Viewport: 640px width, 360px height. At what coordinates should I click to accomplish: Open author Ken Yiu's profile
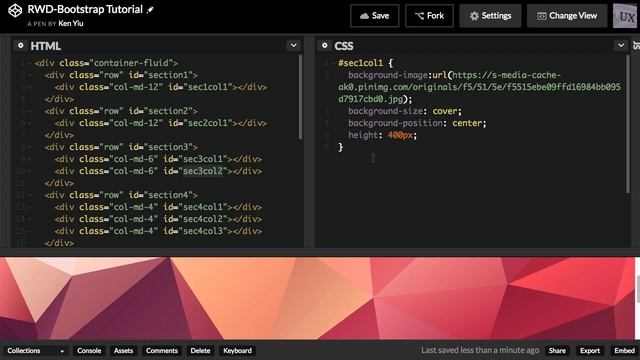71,23
